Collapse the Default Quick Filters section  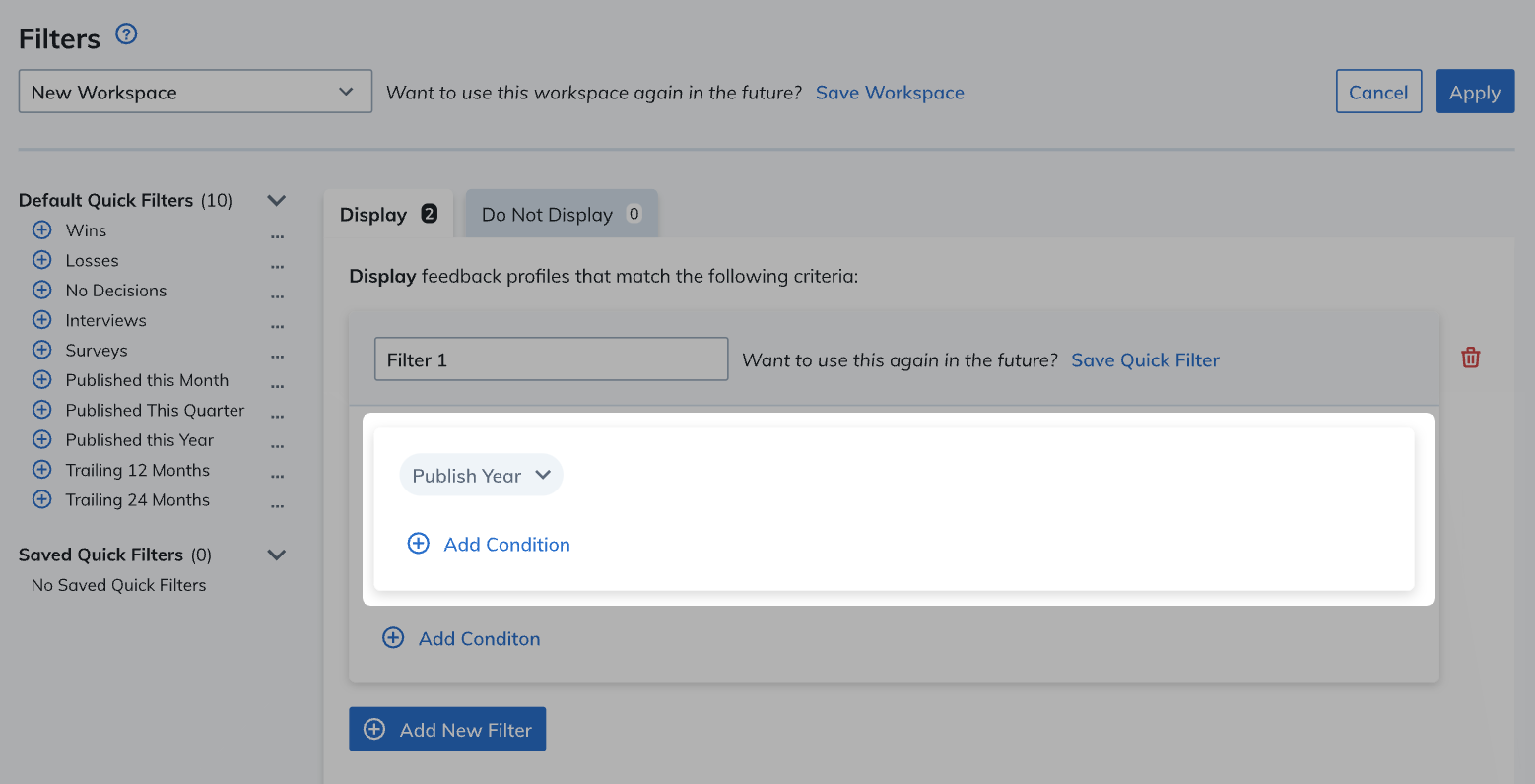pyautogui.click(x=277, y=200)
